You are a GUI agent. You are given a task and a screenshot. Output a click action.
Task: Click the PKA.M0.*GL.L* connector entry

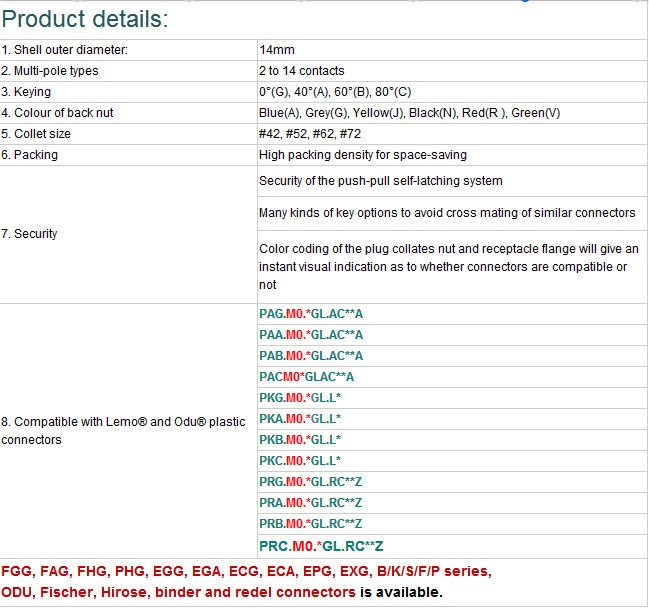pos(300,419)
